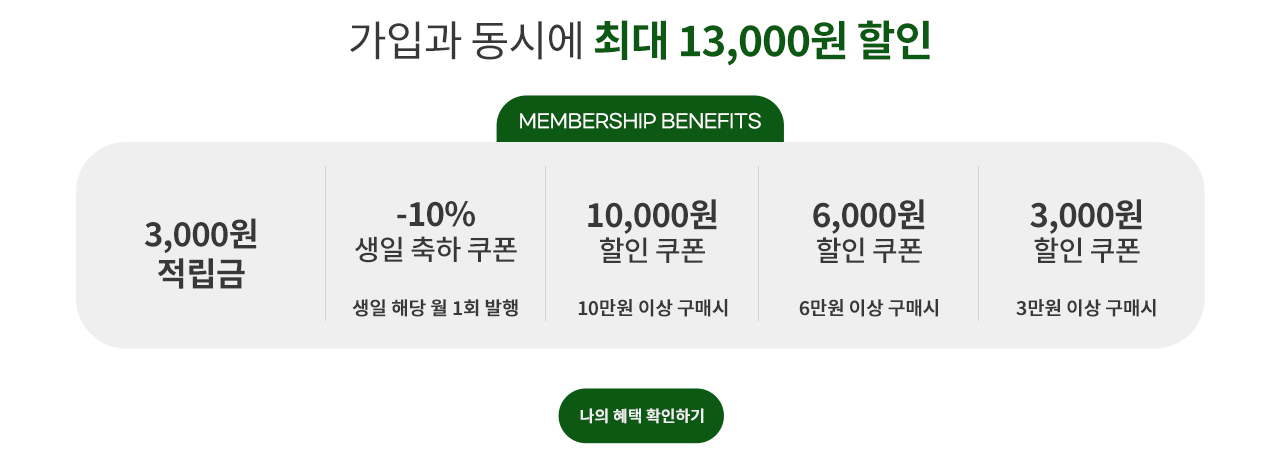
Task: Click 3만원 이상 구매시 condition text
Action: click(1086, 308)
